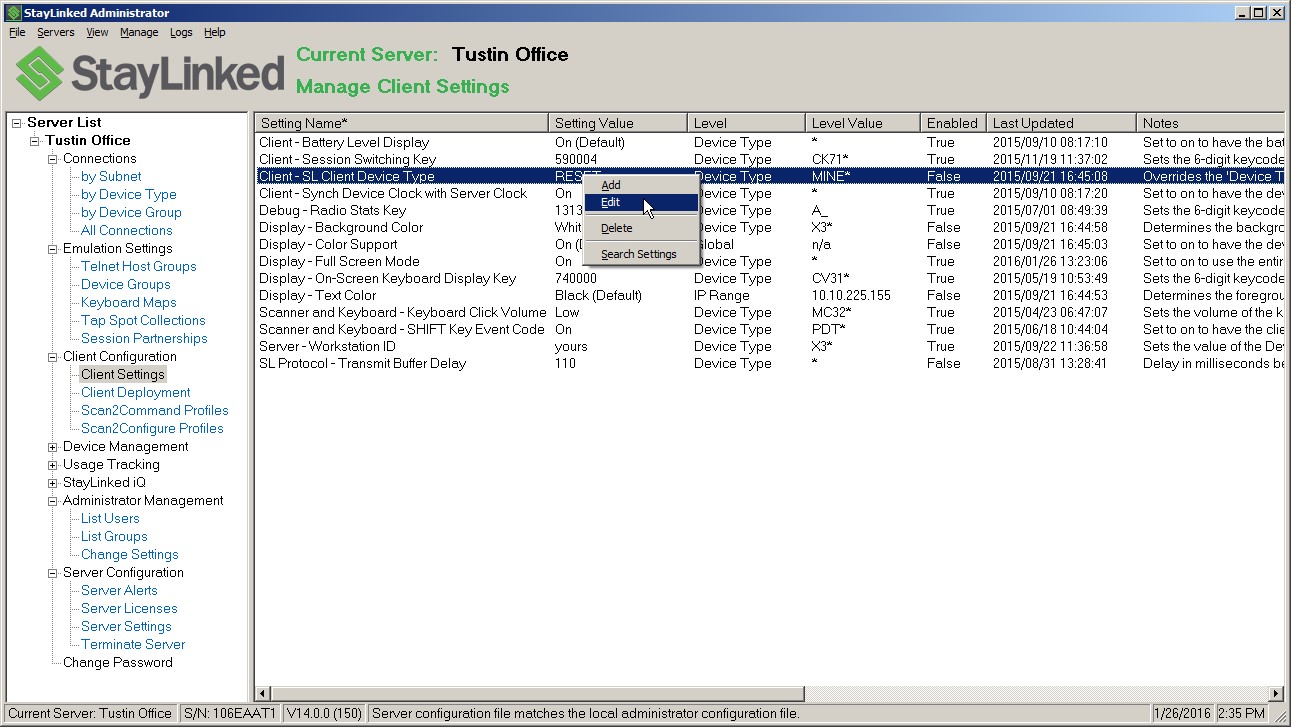Open the File menu

(x=17, y=32)
